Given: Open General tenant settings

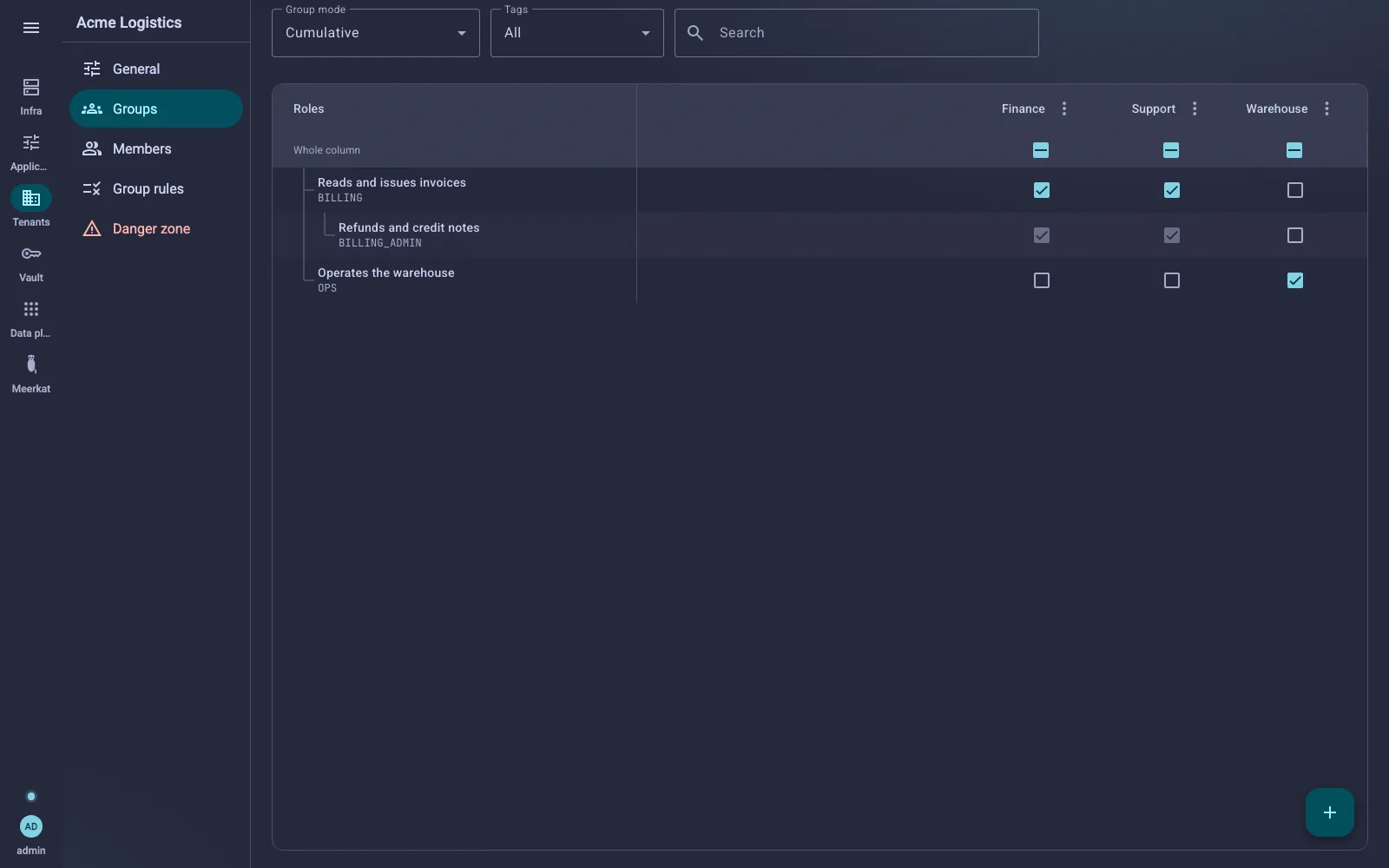Looking at the screenshot, I should tap(156, 69).
